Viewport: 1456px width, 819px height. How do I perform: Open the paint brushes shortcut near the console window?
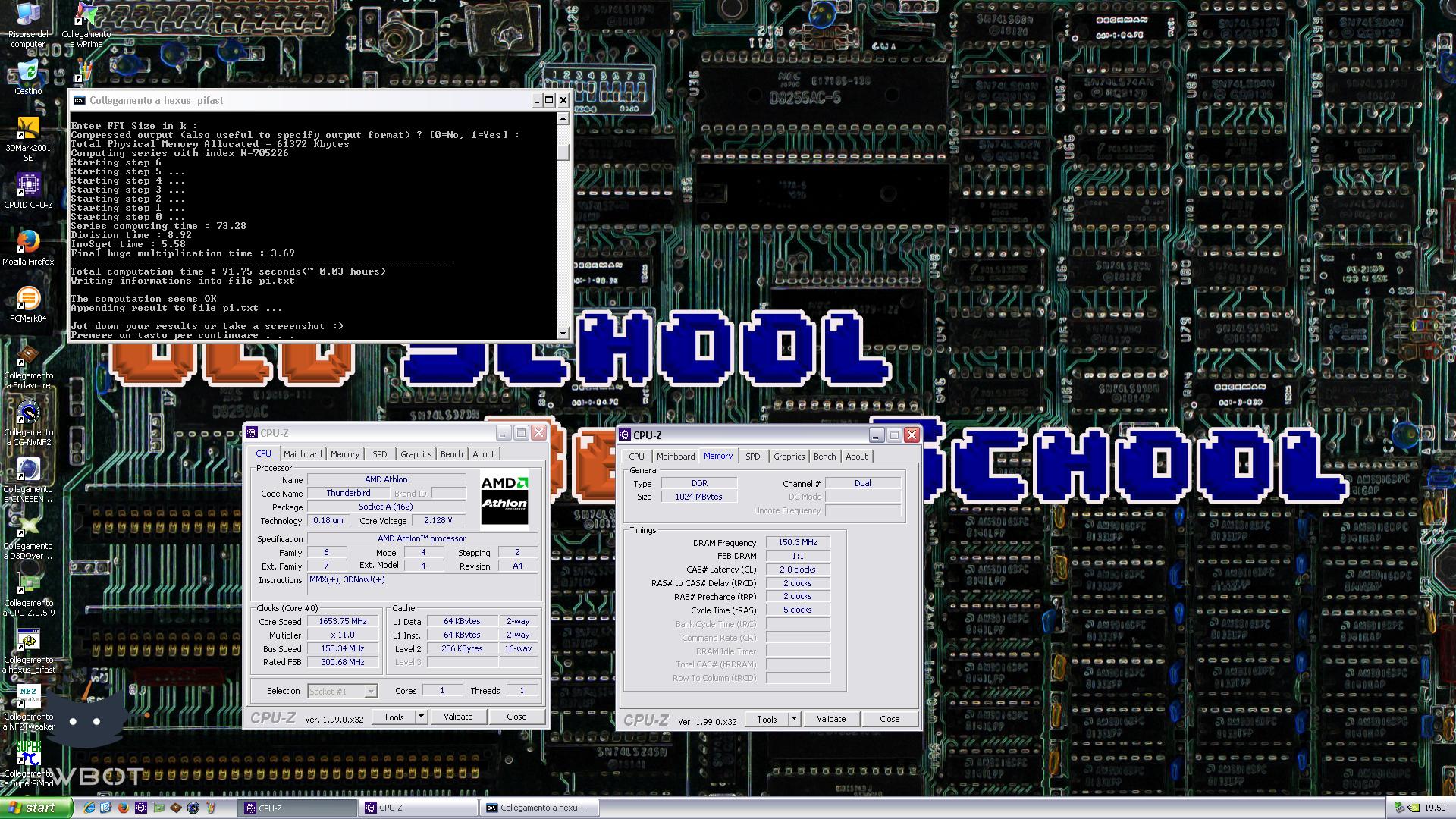(x=84, y=71)
